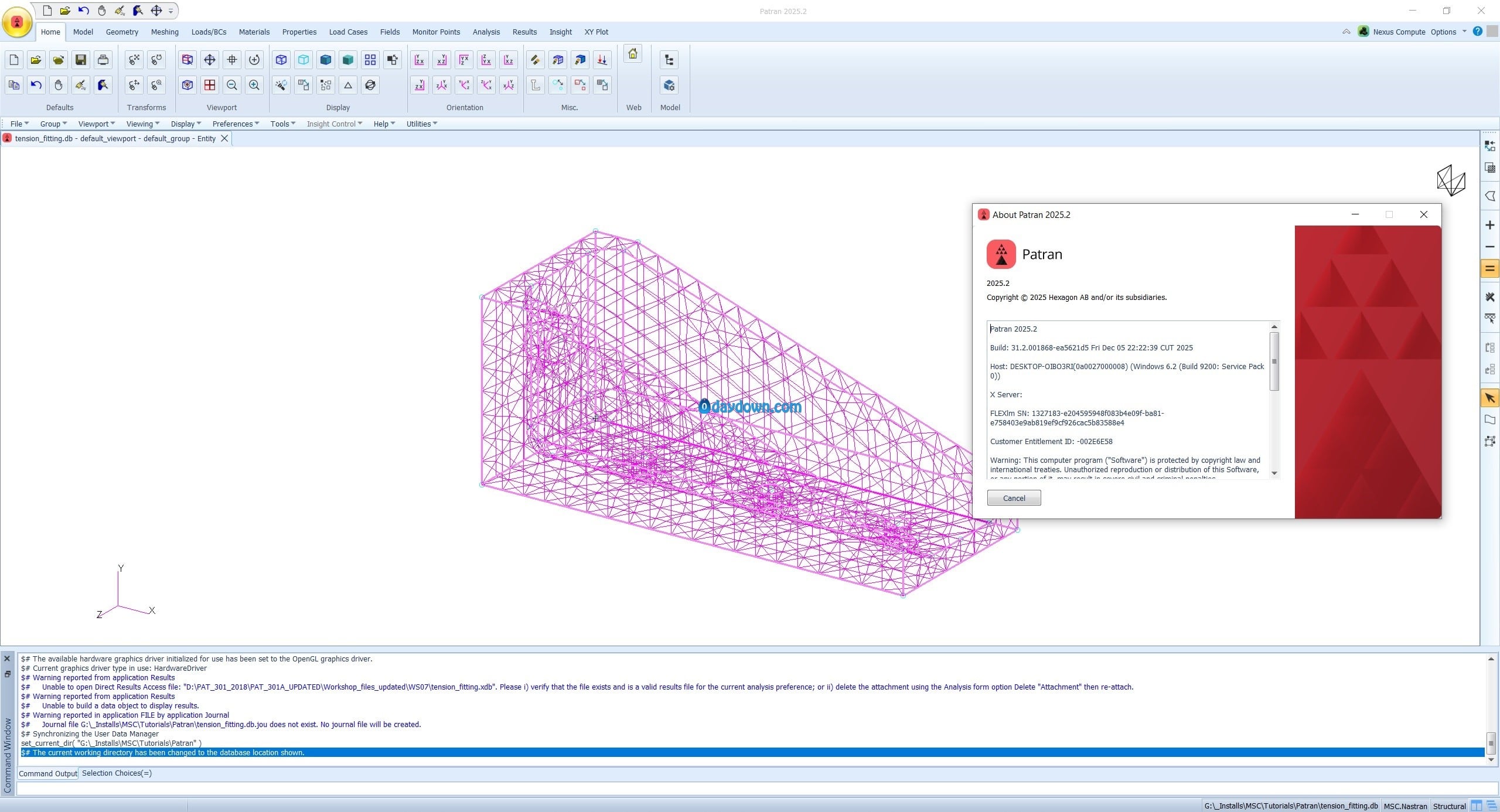
Task: Open the Selection Choices(=) tab
Action: coord(117,773)
